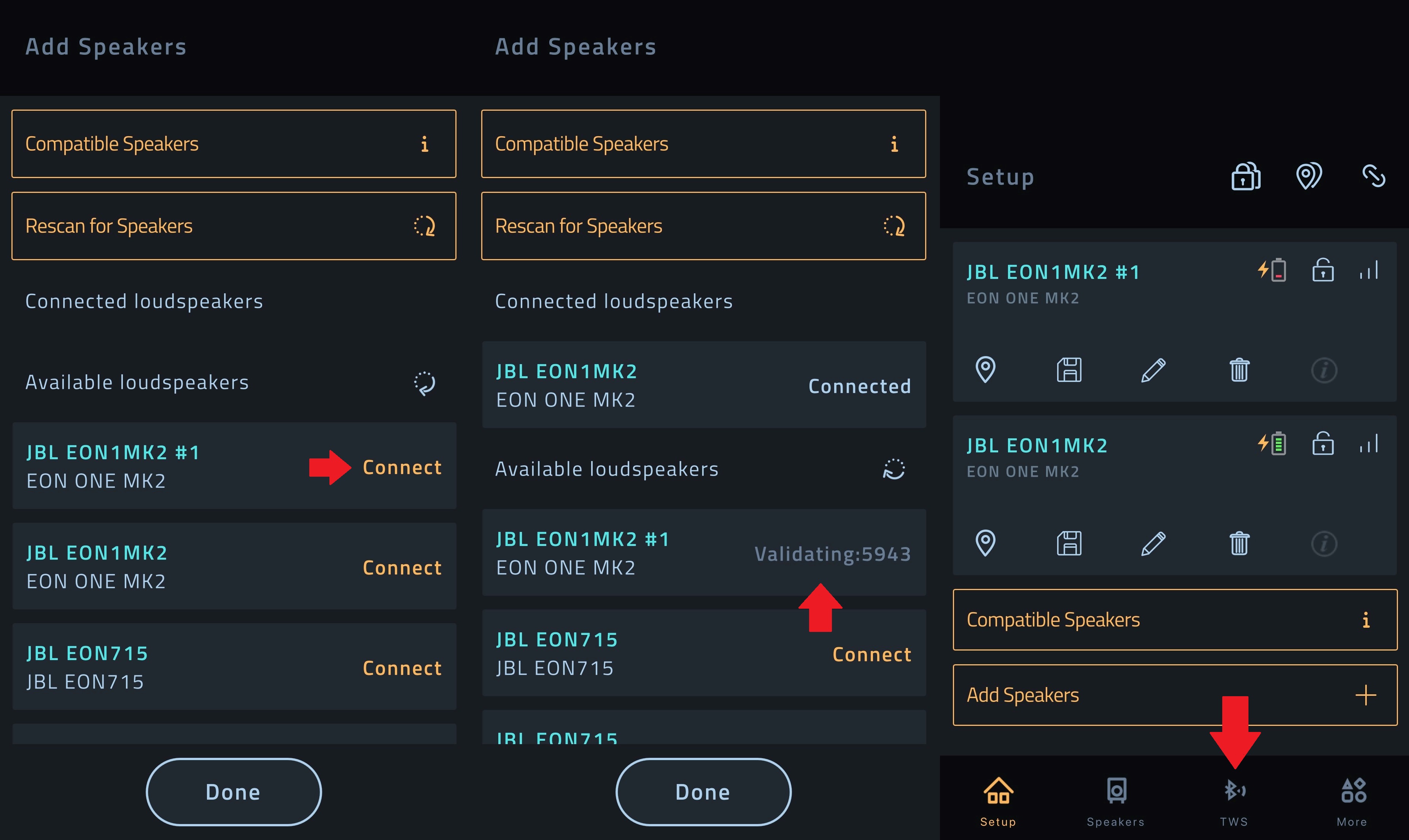This screenshot has height=840, width=1409.
Task: Expand Add Speakers with plus icon
Action: tap(1175, 695)
